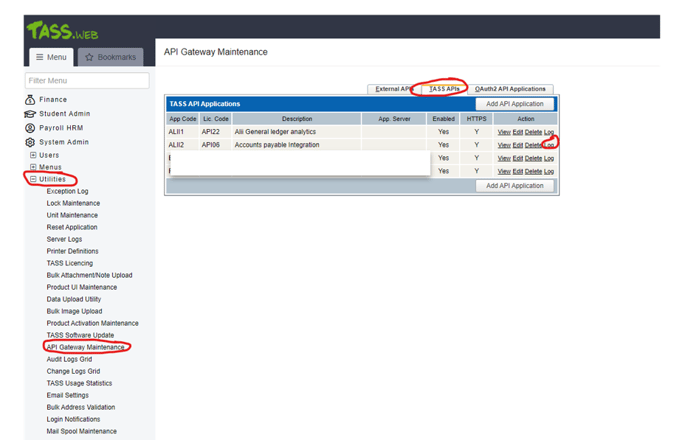Open Printer Definitions menu item

tap(72, 251)
